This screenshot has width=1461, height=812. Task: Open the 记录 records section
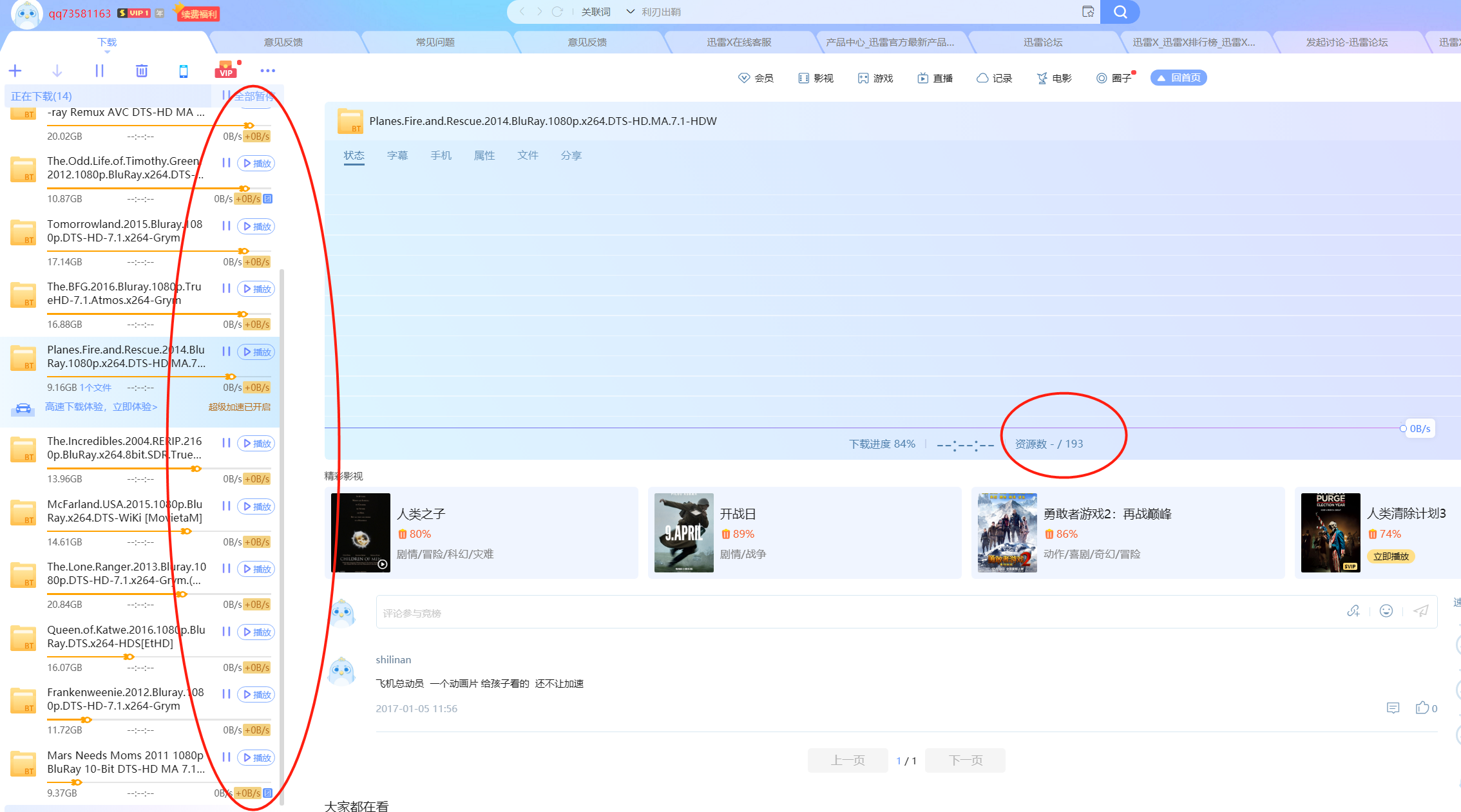point(995,77)
